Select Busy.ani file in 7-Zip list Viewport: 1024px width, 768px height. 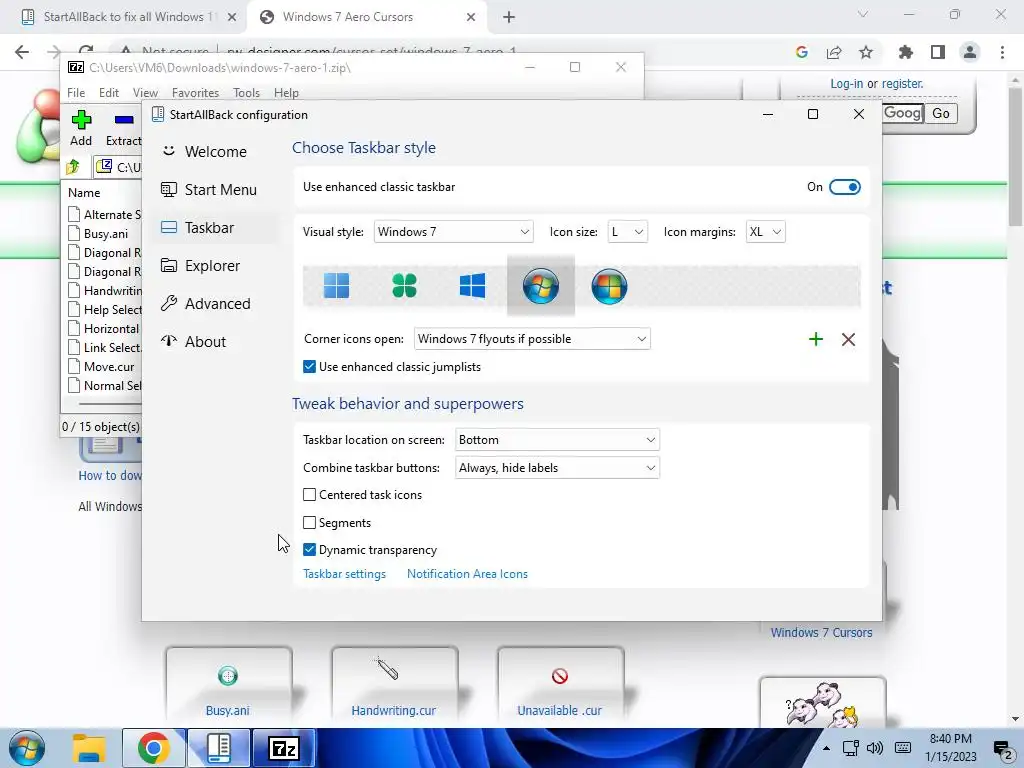click(105, 234)
